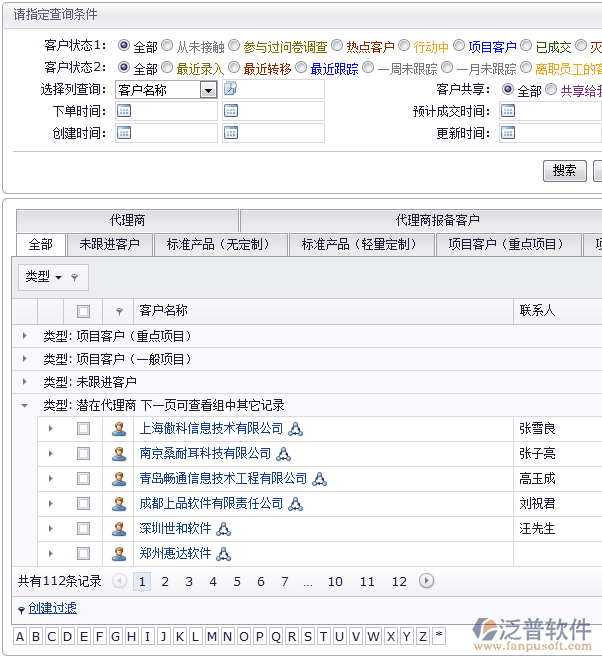The width and height of the screenshot is (602, 662).
Task: Check the box for 成都上品软件有限责任公司 row
Action: click(x=83, y=504)
